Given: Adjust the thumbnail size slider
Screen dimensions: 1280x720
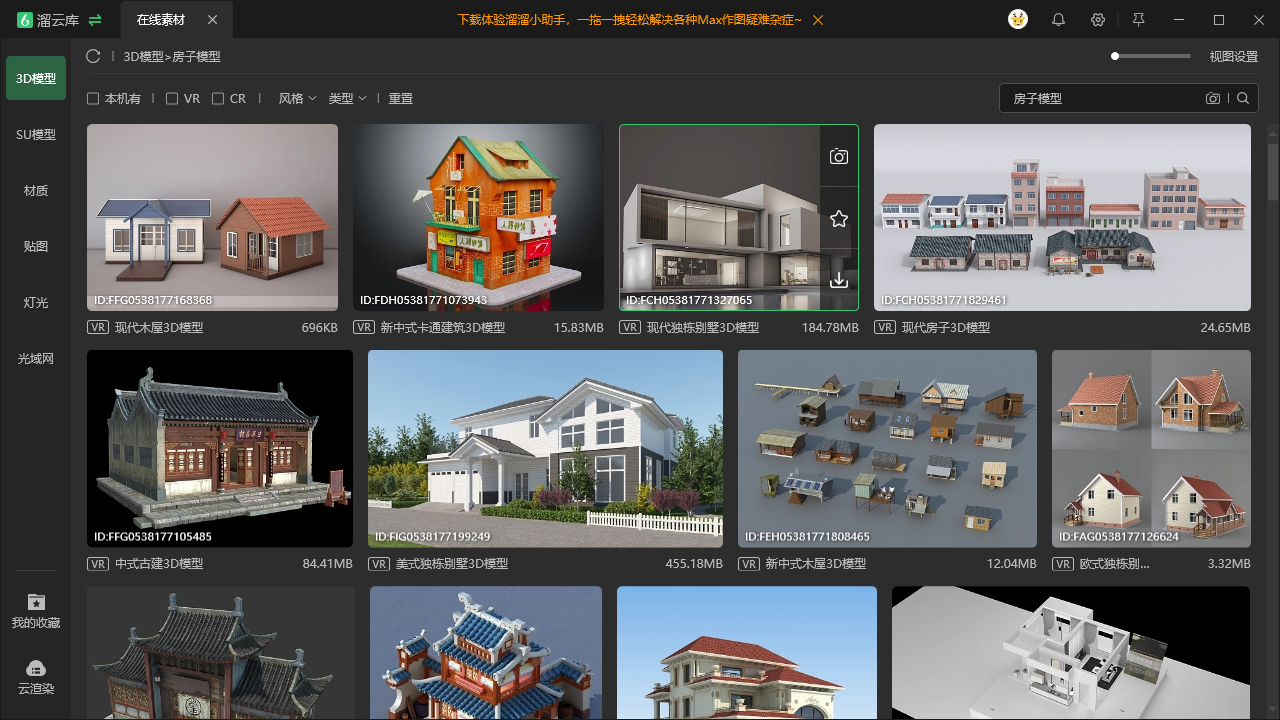Looking at the screenshot, I should tap(1151, 56).
